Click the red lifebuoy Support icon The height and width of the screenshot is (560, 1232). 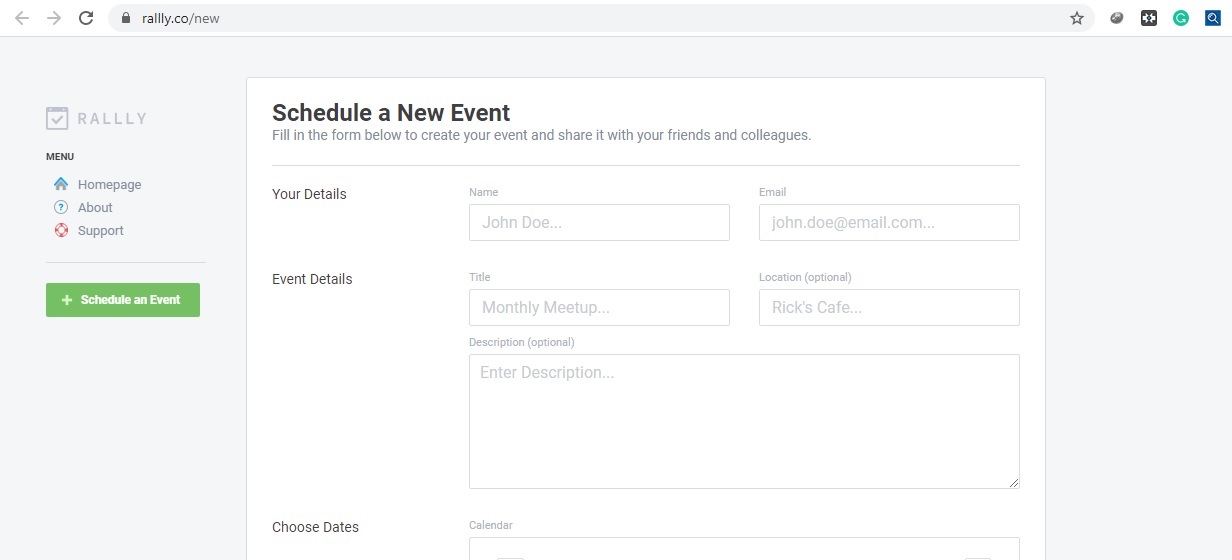tap(61, 230)
